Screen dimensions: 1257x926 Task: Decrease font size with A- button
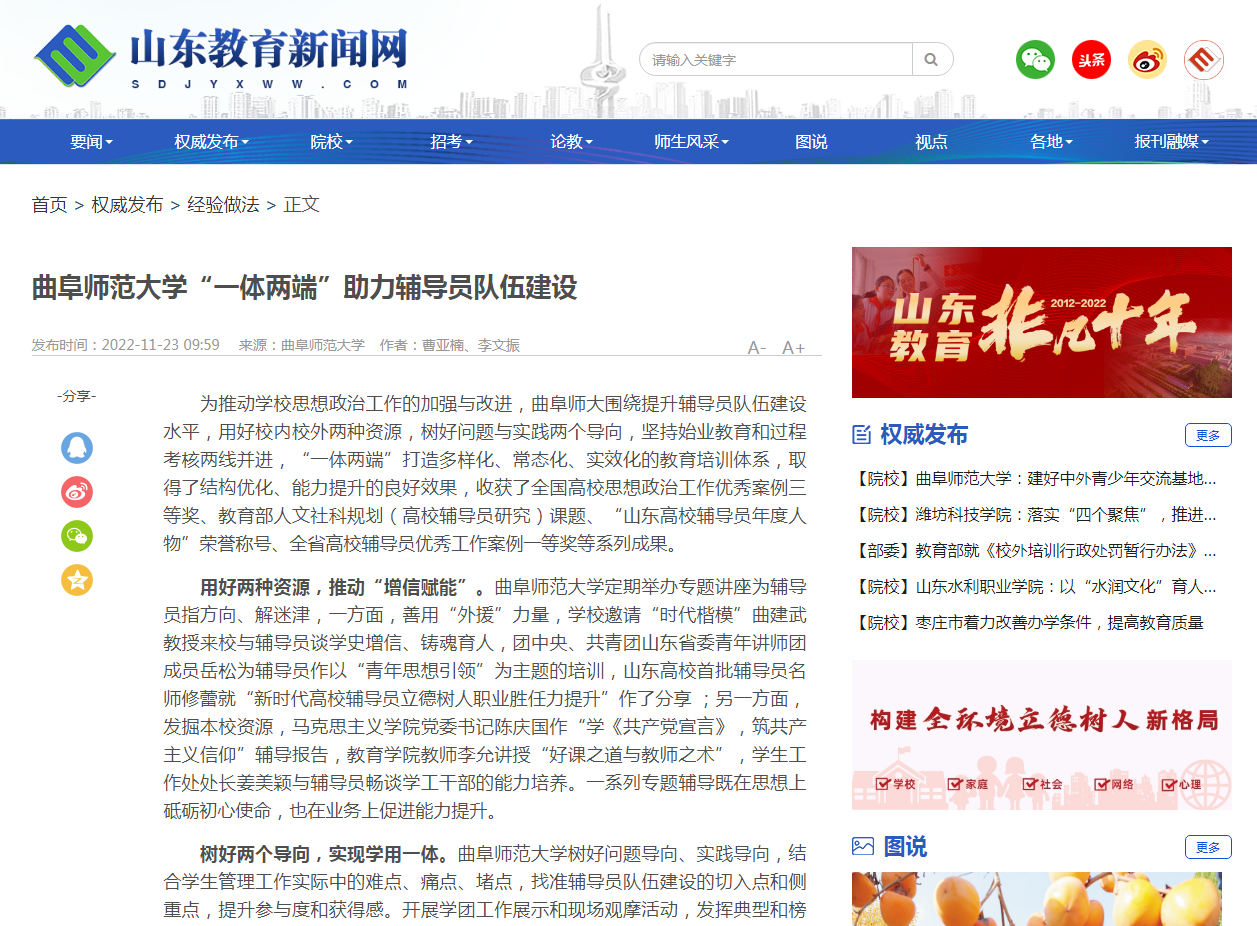(757, 347)
